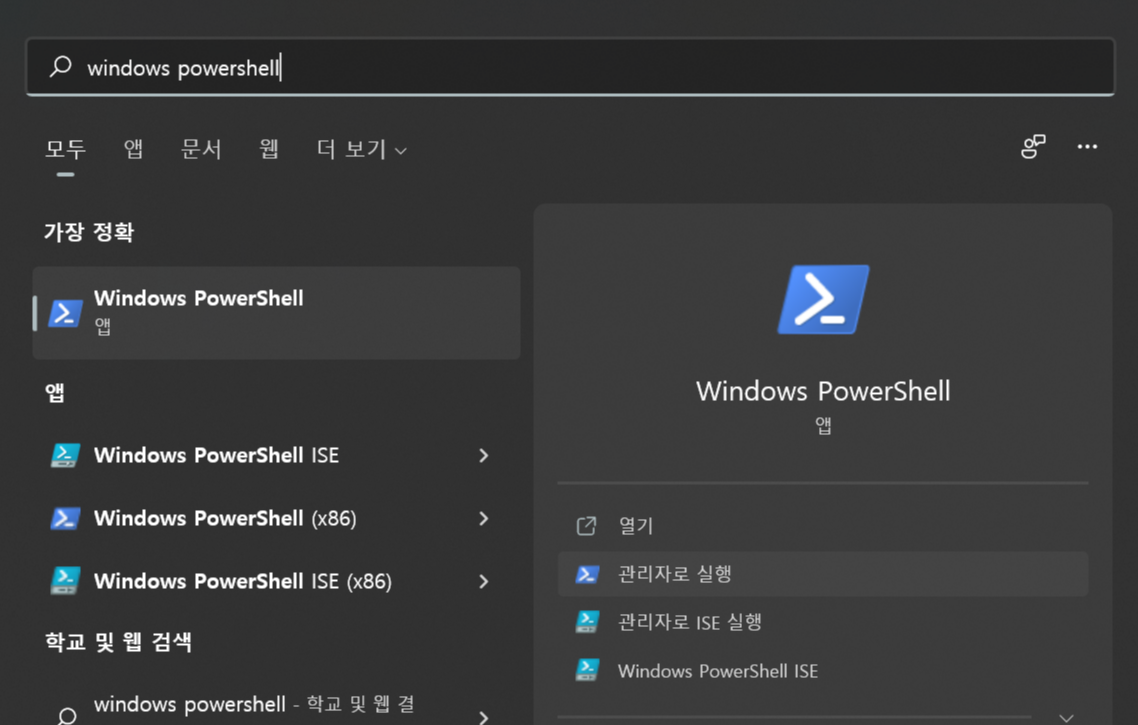Expand Windows PowerShell ISE (x86) result chevron
Screen dimensions: 1138x725
coord(483,581)
